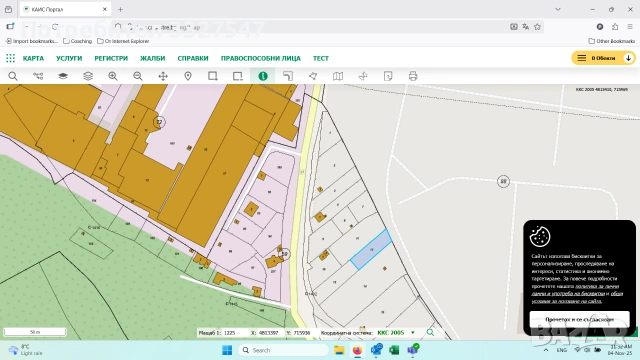Open the УСЛУГИ menu

tap(69, 58)
